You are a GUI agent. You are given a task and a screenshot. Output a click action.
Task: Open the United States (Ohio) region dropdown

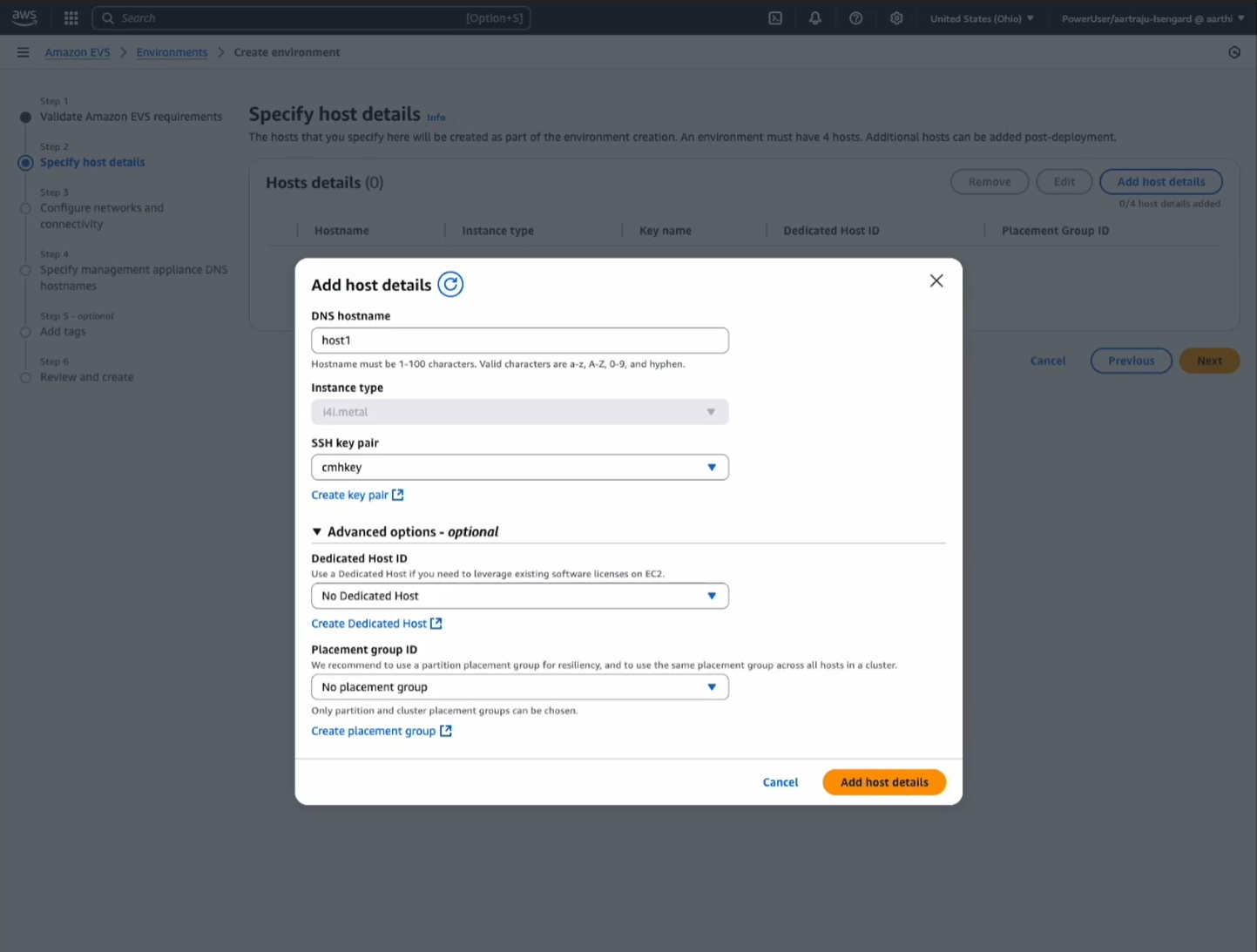982,18
